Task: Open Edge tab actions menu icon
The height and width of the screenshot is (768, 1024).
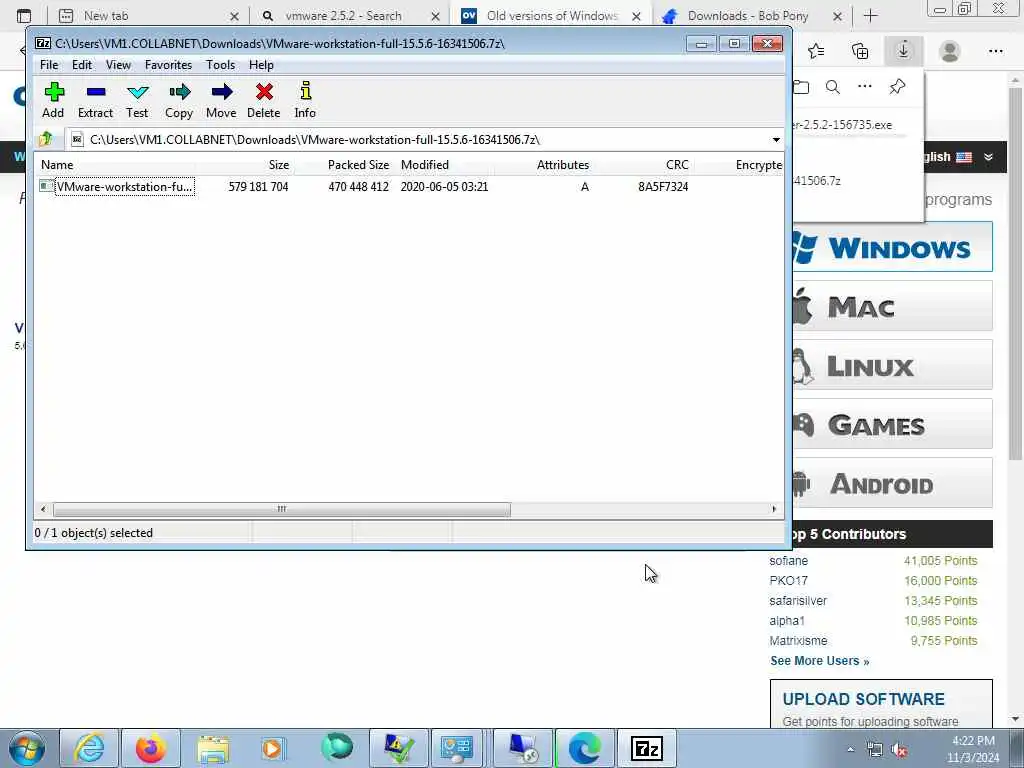Action: click(x=24, y=16)
